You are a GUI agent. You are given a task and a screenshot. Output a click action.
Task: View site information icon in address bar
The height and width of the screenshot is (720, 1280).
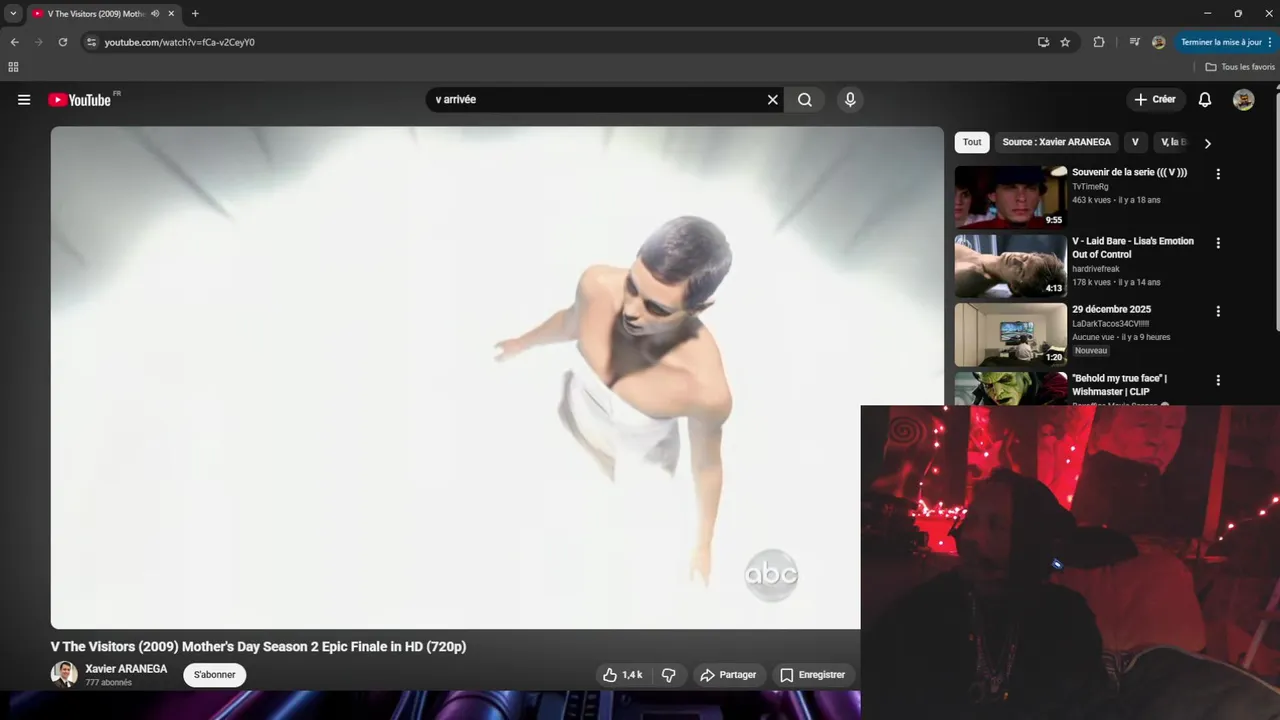[91, 42]
